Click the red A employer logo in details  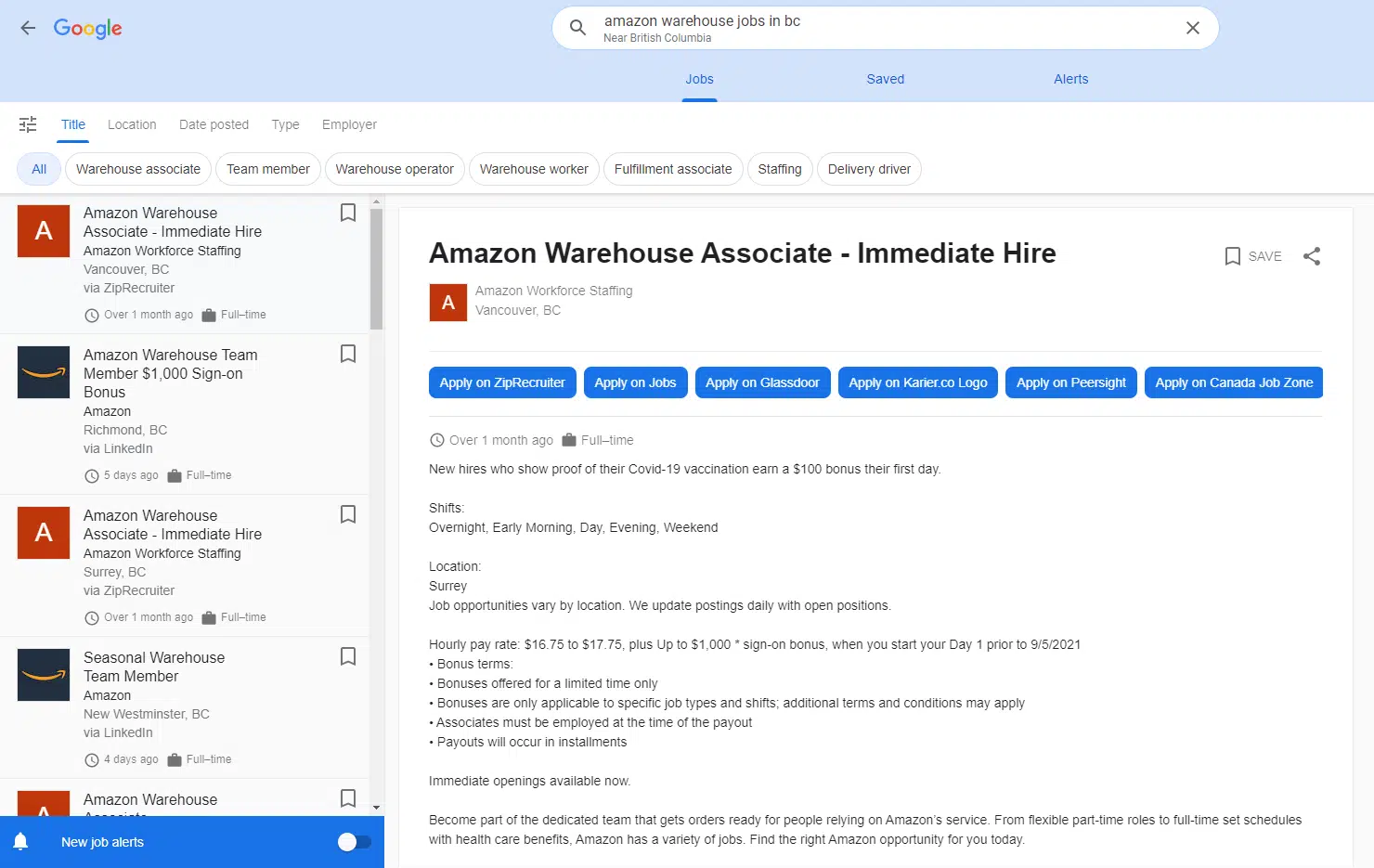pyautogui.click(x=448, y=303)
